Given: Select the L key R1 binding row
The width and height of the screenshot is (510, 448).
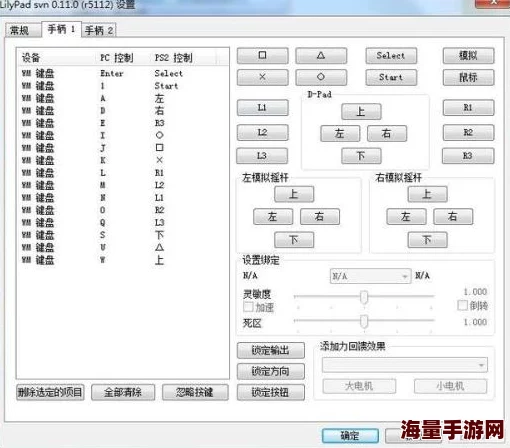Looking at the screenshot, I should click(x=122, y=173).
